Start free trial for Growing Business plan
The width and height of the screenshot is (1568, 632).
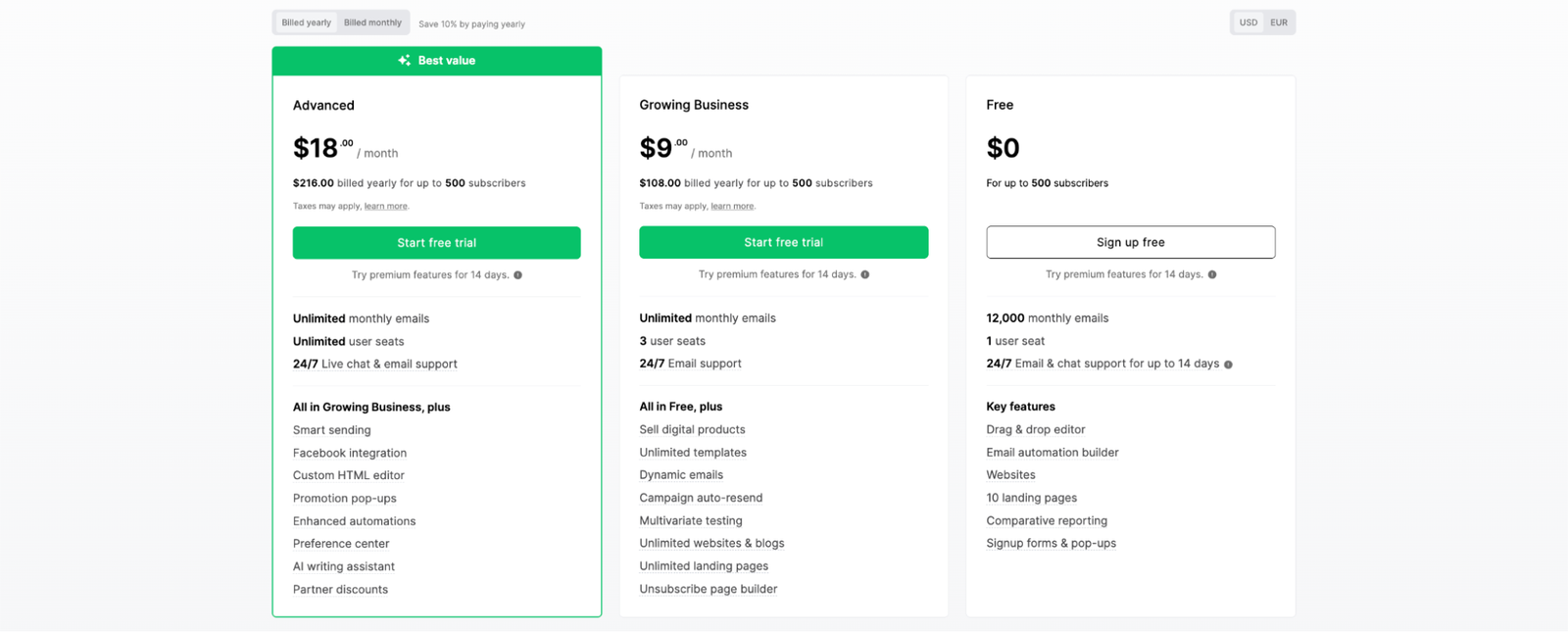pos(783,242)
